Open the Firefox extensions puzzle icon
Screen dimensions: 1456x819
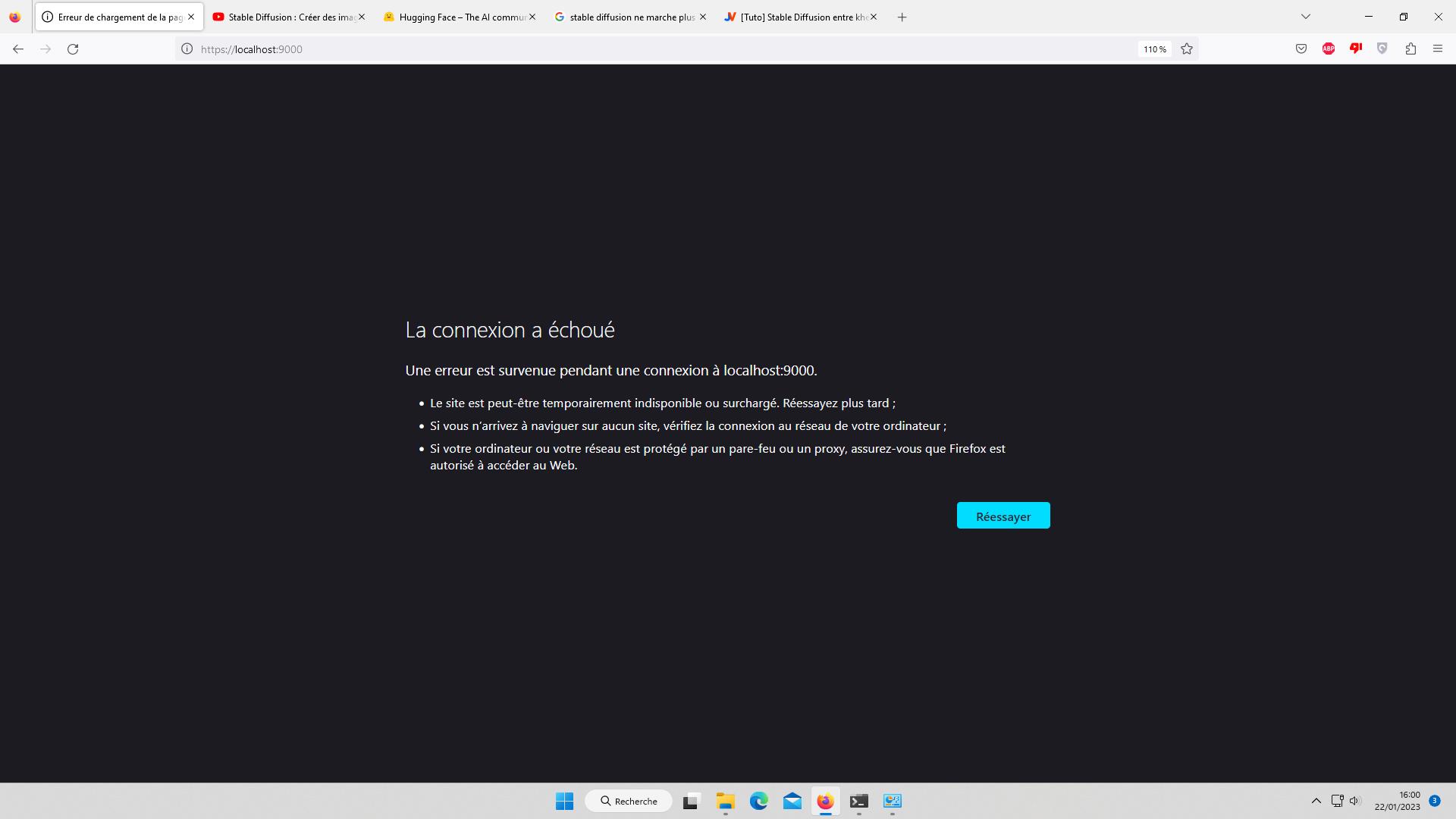point(1410,49)
